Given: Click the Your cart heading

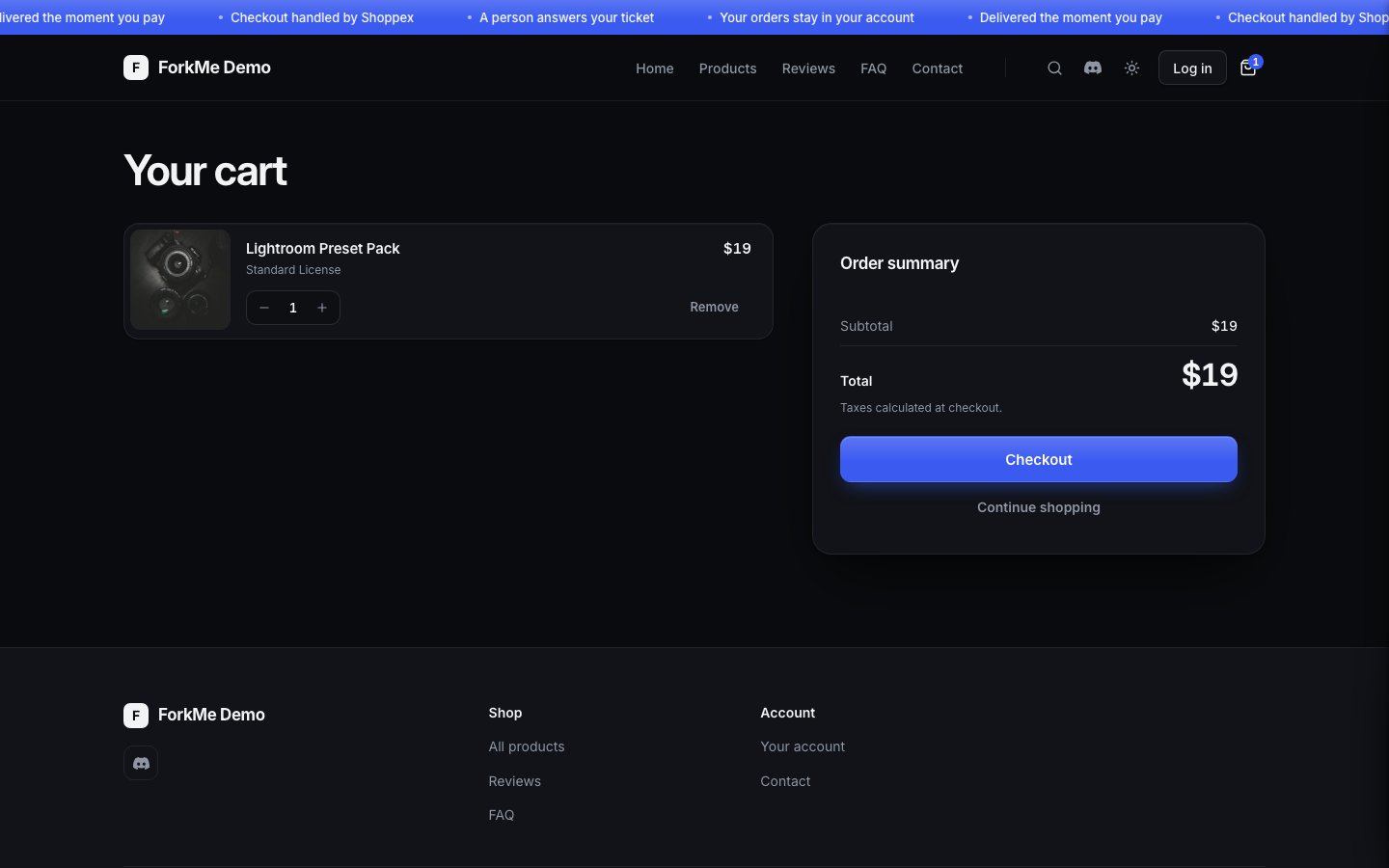Looking at the screenshot, I should pos(205,171).
